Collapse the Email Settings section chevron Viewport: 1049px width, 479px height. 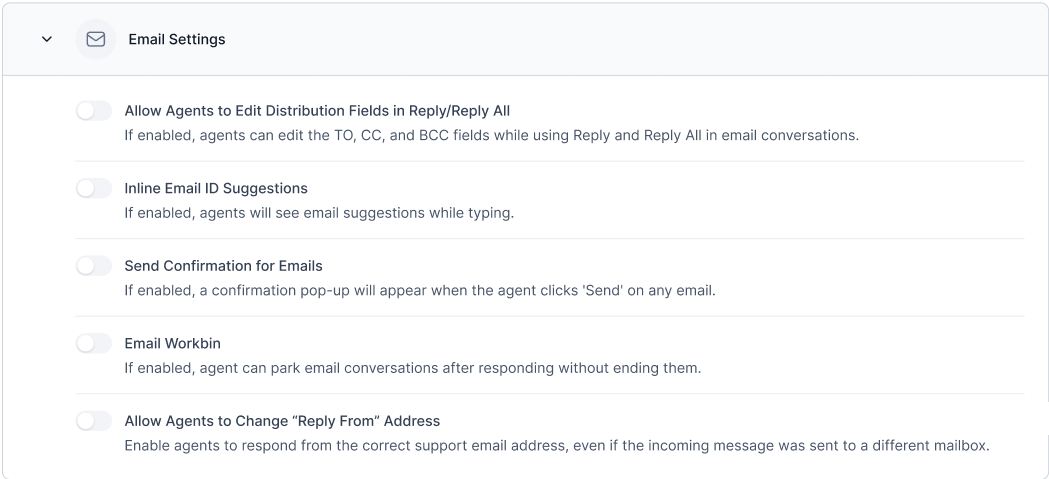pyautogui.click(x=46, y=40)
